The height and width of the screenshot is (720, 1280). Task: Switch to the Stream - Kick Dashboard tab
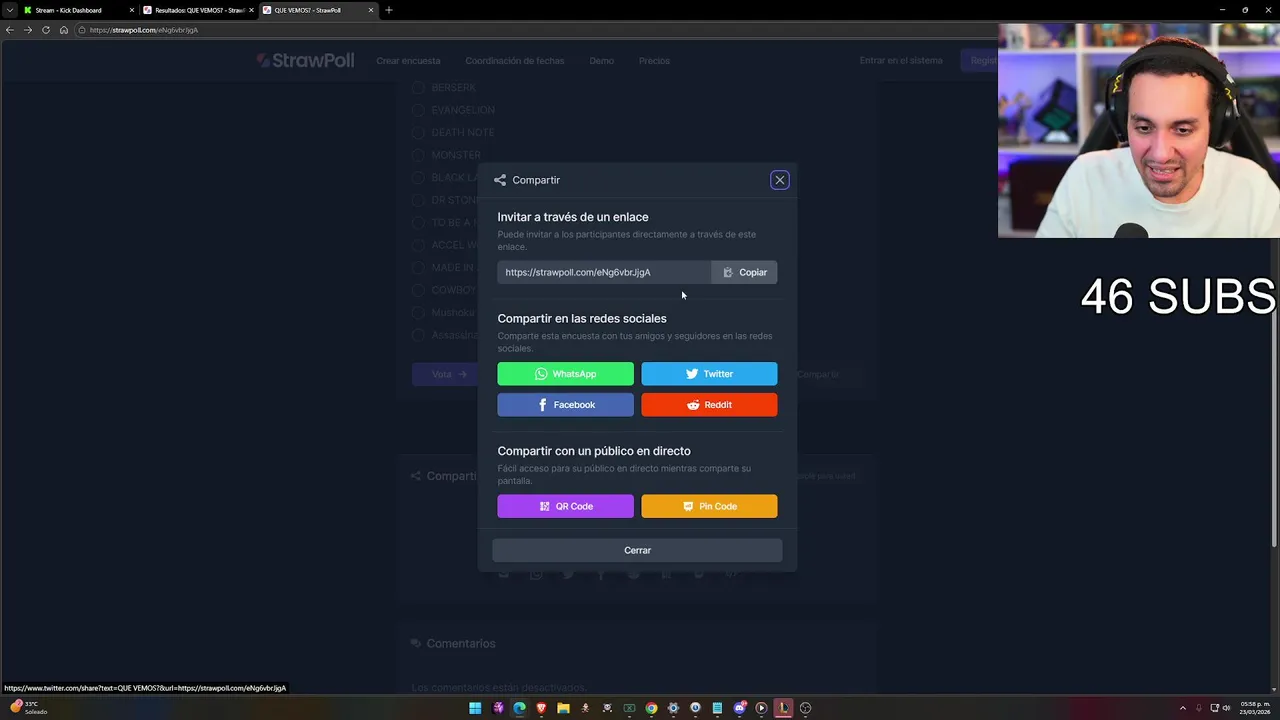coord(77,10)
